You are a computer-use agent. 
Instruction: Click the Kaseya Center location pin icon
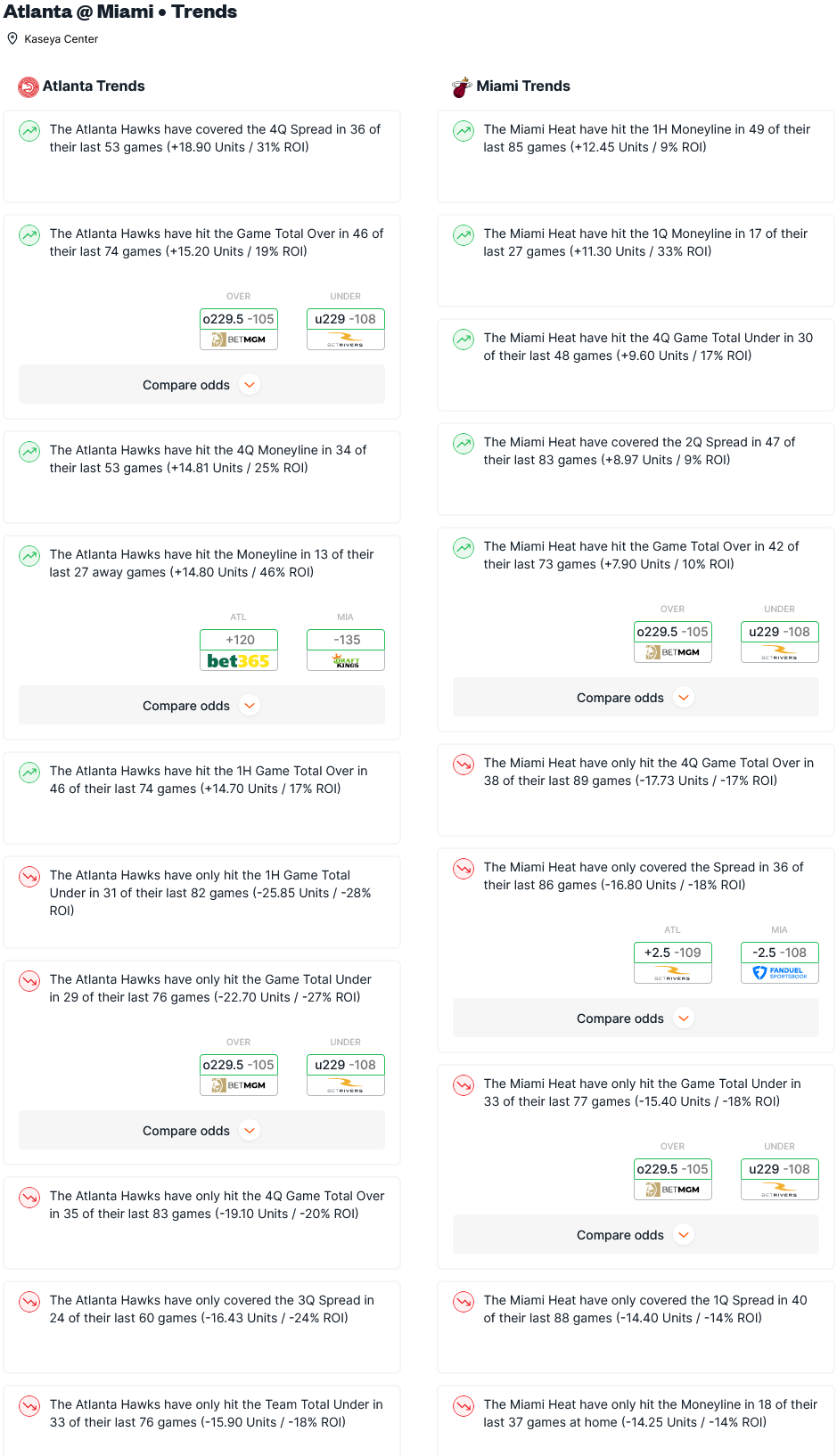click(x=12, y=38)
